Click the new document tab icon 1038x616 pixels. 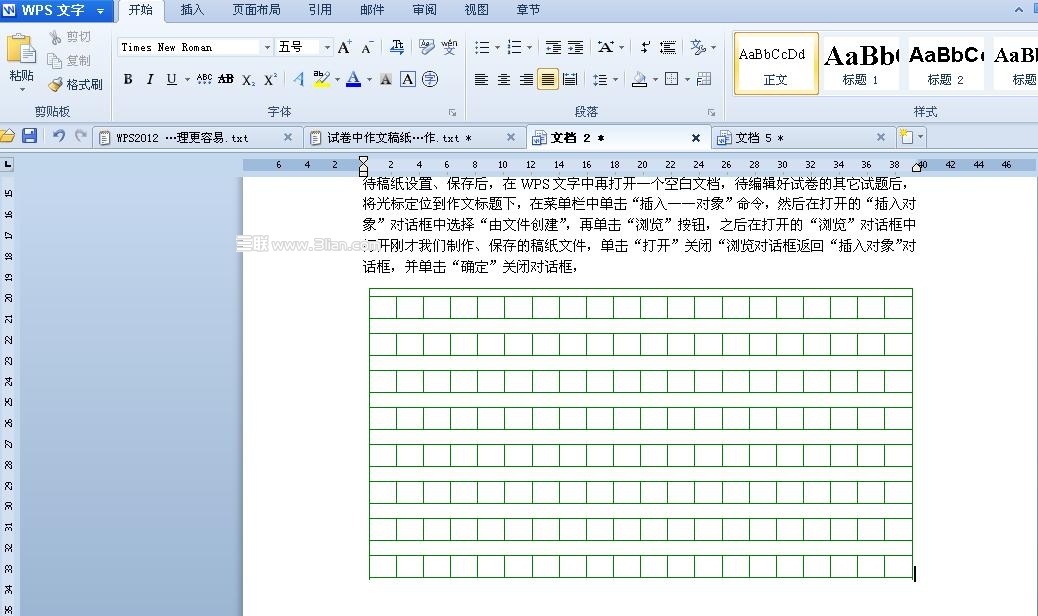(x=906, y=137)
